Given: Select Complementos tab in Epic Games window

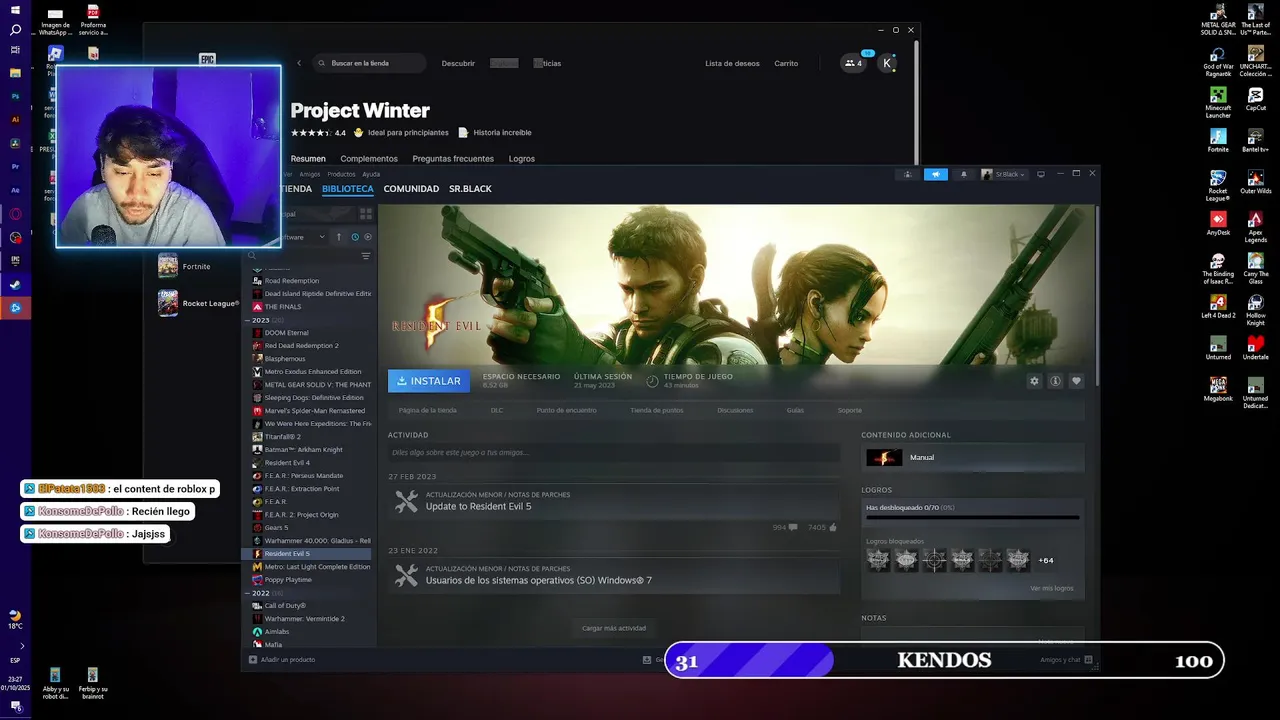Looking at the screenshot, I should coord(369,159).
